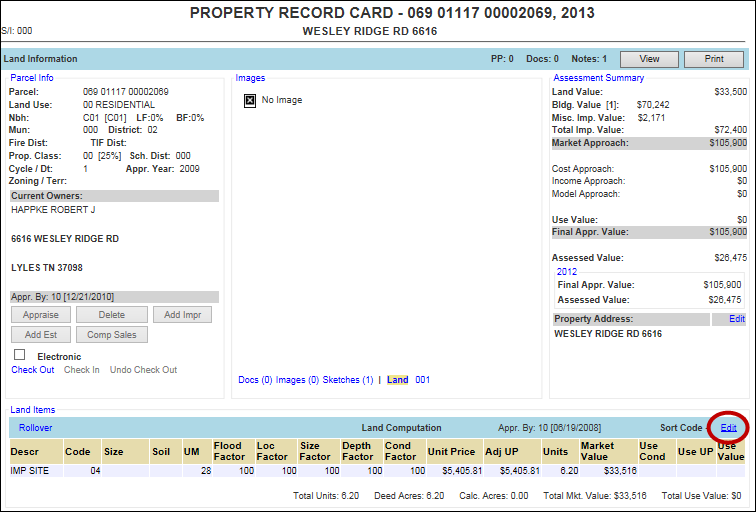The height and width of the screenshot is (512, 756).
Task: Click the Appraise button
Action: [40, 315]
